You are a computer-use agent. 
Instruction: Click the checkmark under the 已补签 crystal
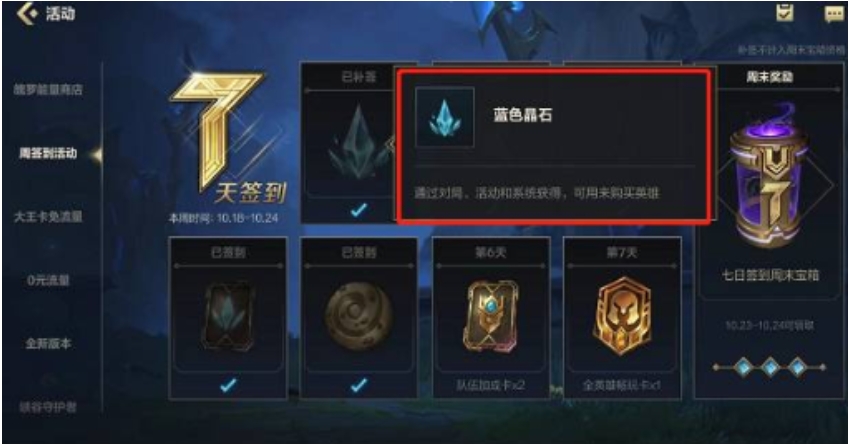click(x=359, y=210)
